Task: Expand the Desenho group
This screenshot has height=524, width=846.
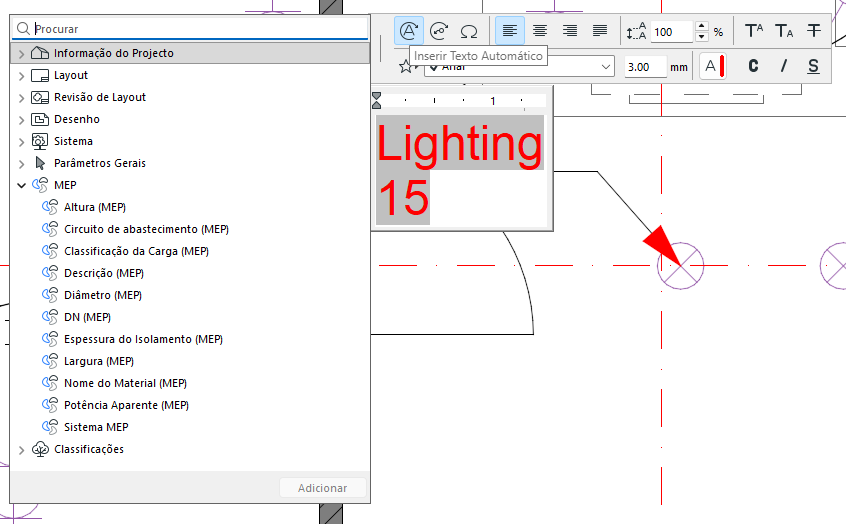Action: point(21,120)
